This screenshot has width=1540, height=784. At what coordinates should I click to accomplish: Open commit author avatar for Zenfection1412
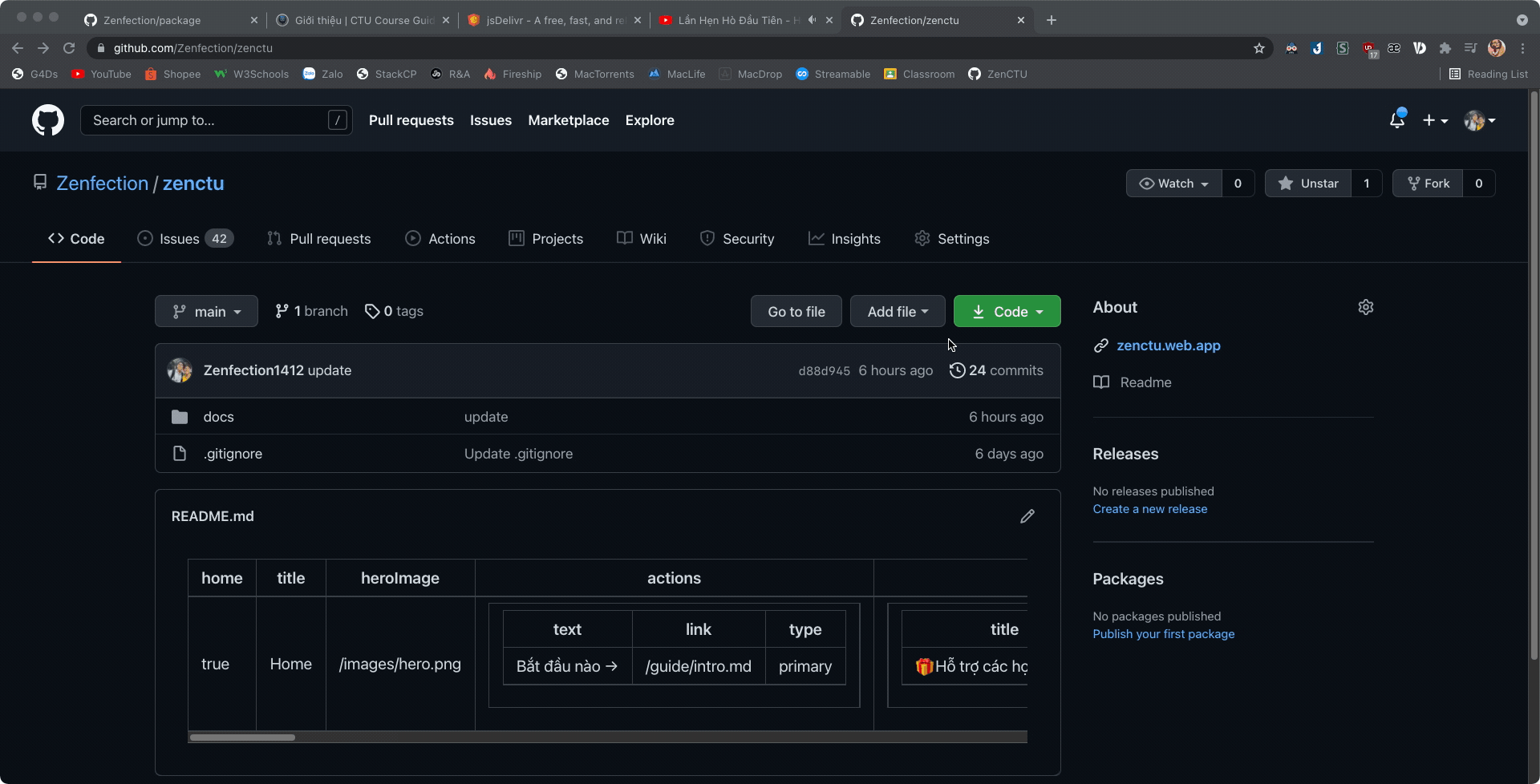(180, 370)
